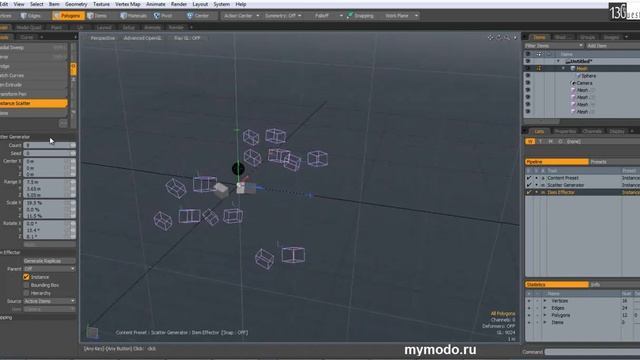
Task: Open the Animate menu
Action: [x=156, y=4]
